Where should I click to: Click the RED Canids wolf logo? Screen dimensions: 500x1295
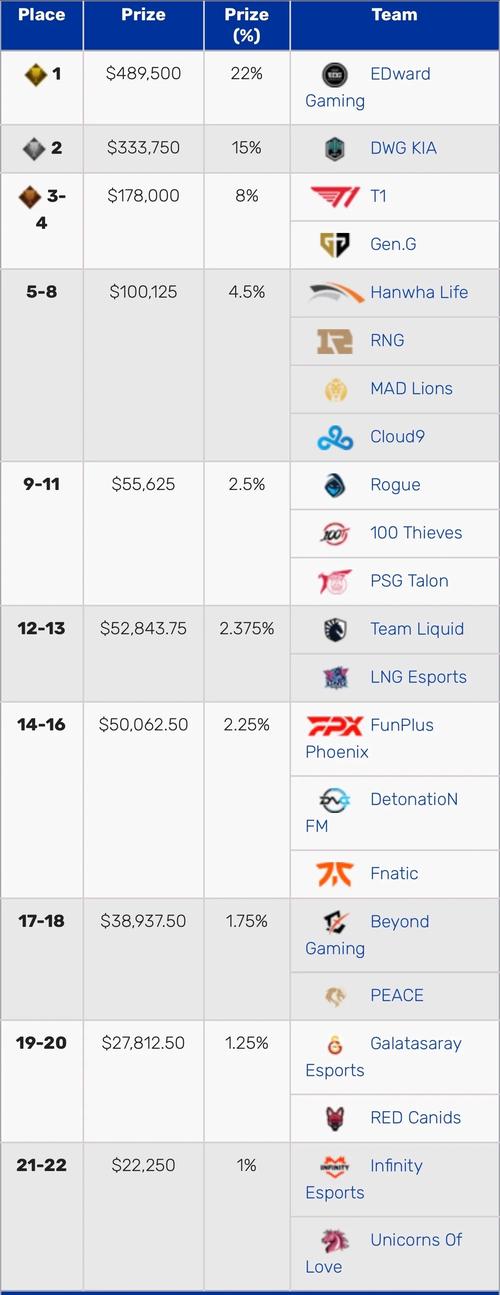pos(334,1118)
